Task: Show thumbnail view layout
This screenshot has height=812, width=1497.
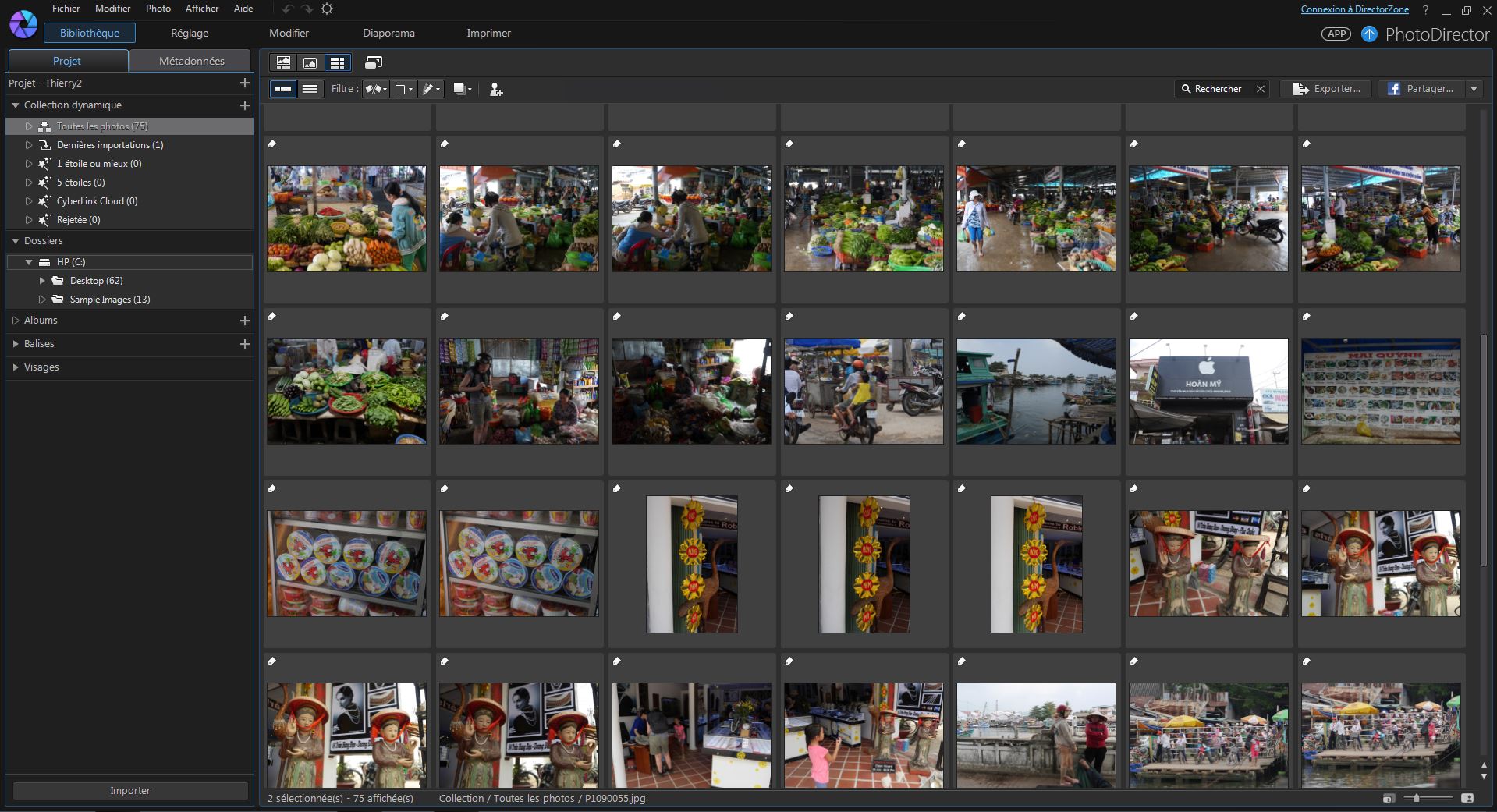Action: tap(283, 89)
